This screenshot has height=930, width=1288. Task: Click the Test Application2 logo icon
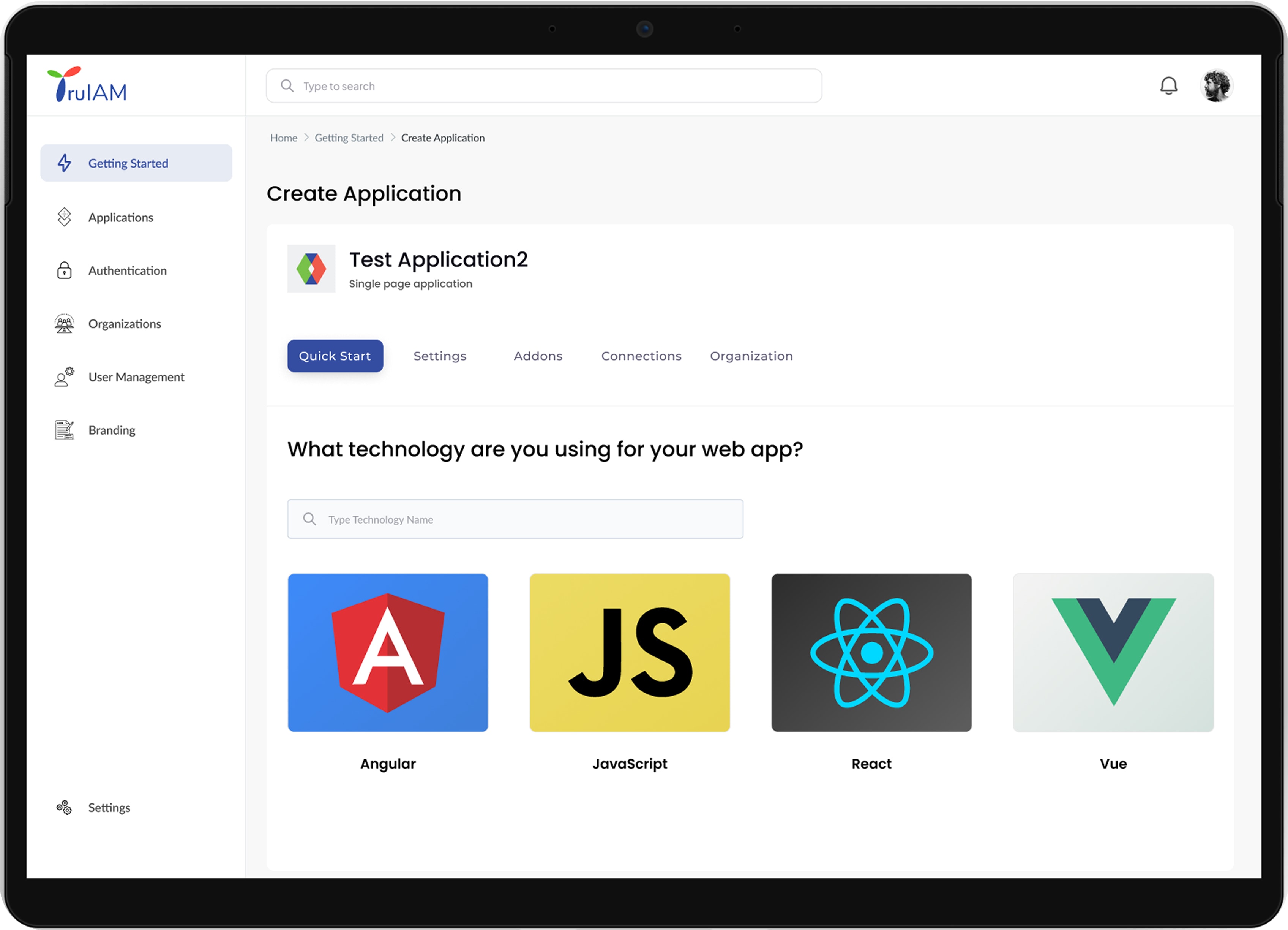pyautogui.click(x=311, y=269)
